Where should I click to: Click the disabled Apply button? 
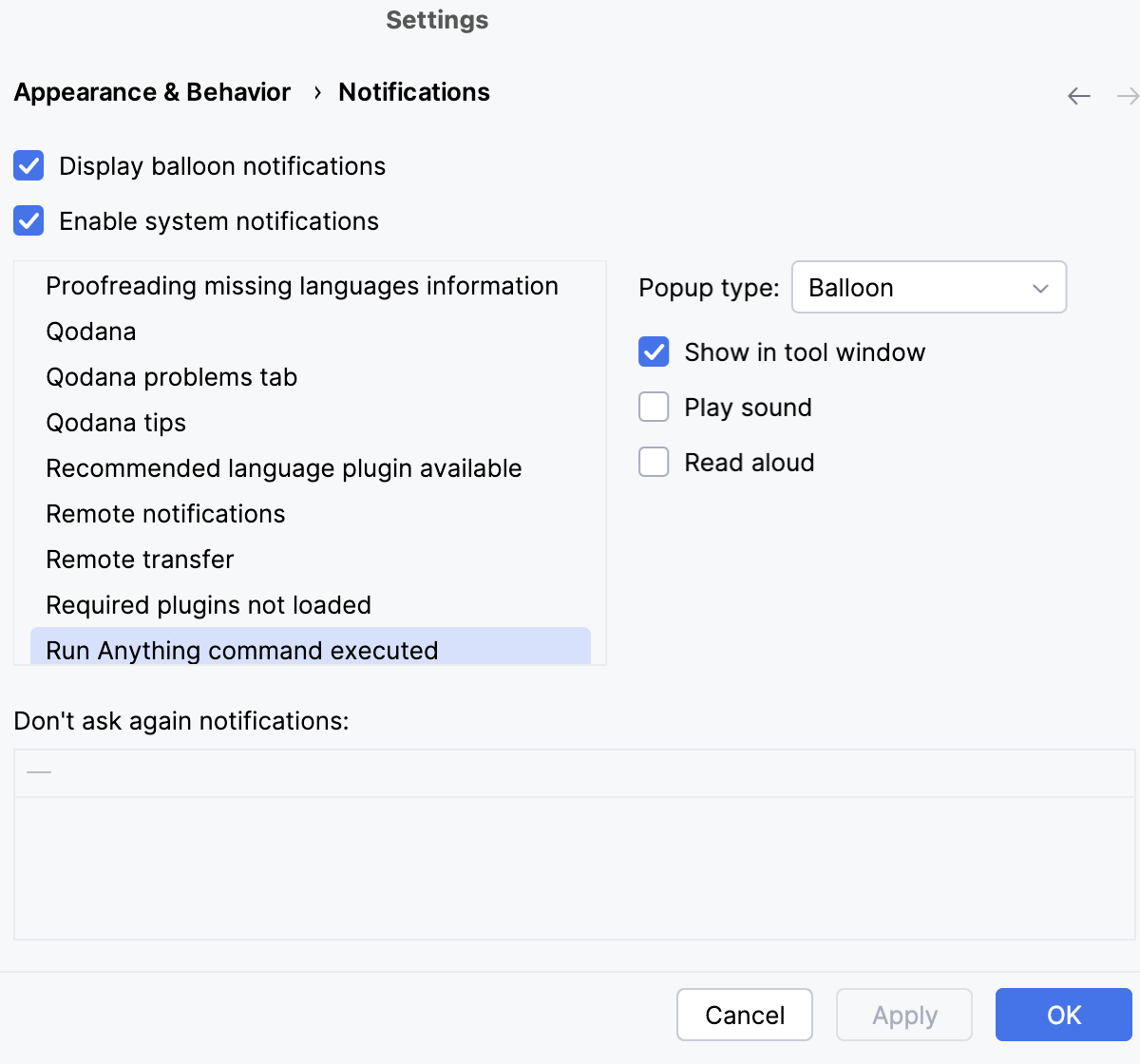(903, 1015)
